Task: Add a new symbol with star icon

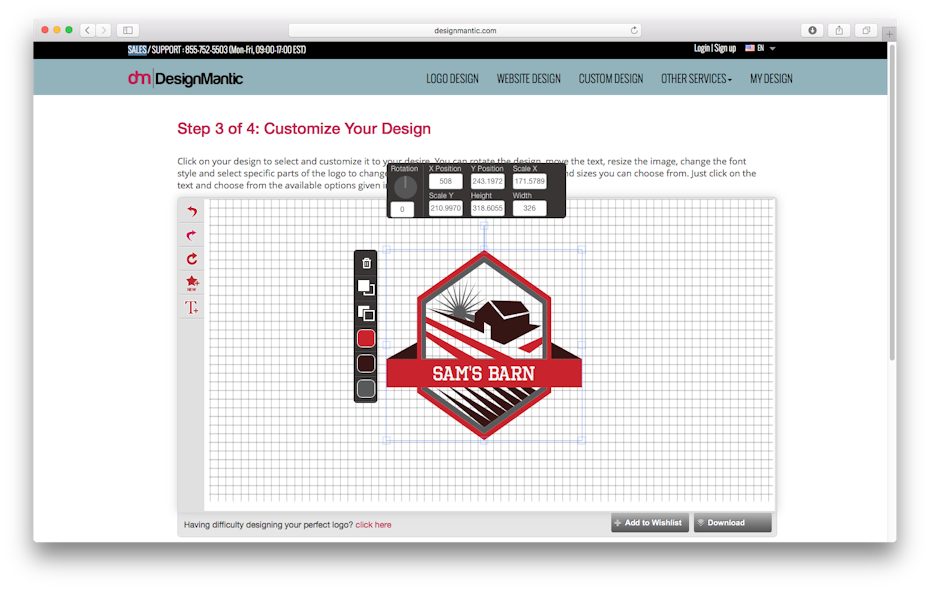Action: 192,284
